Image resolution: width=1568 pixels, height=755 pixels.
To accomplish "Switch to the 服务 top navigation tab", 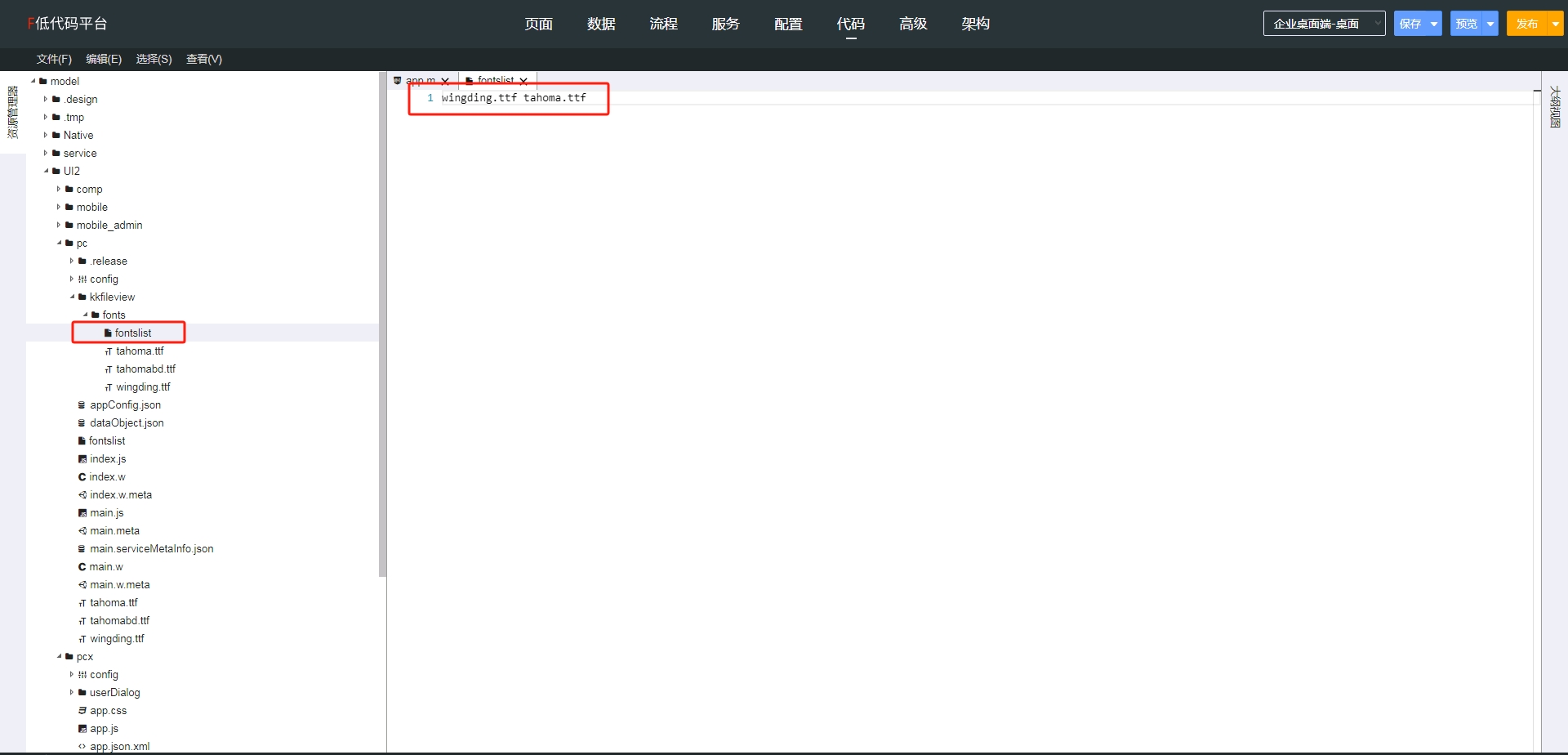I will [726, 24].
